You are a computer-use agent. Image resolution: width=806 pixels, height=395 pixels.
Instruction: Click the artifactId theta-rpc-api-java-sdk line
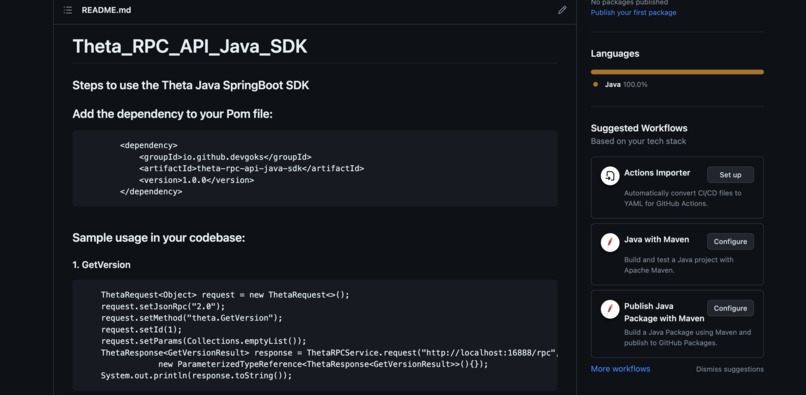251,168
